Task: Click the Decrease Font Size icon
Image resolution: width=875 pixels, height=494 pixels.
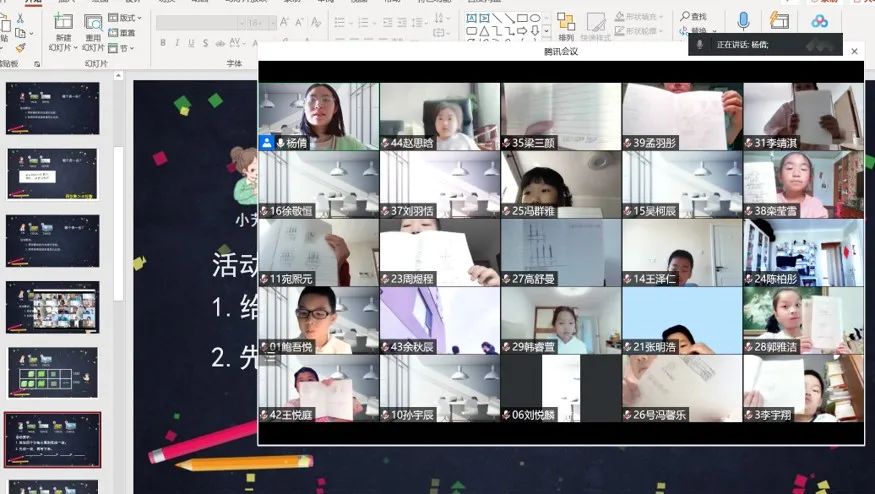Action: click(x=299, y=22)
